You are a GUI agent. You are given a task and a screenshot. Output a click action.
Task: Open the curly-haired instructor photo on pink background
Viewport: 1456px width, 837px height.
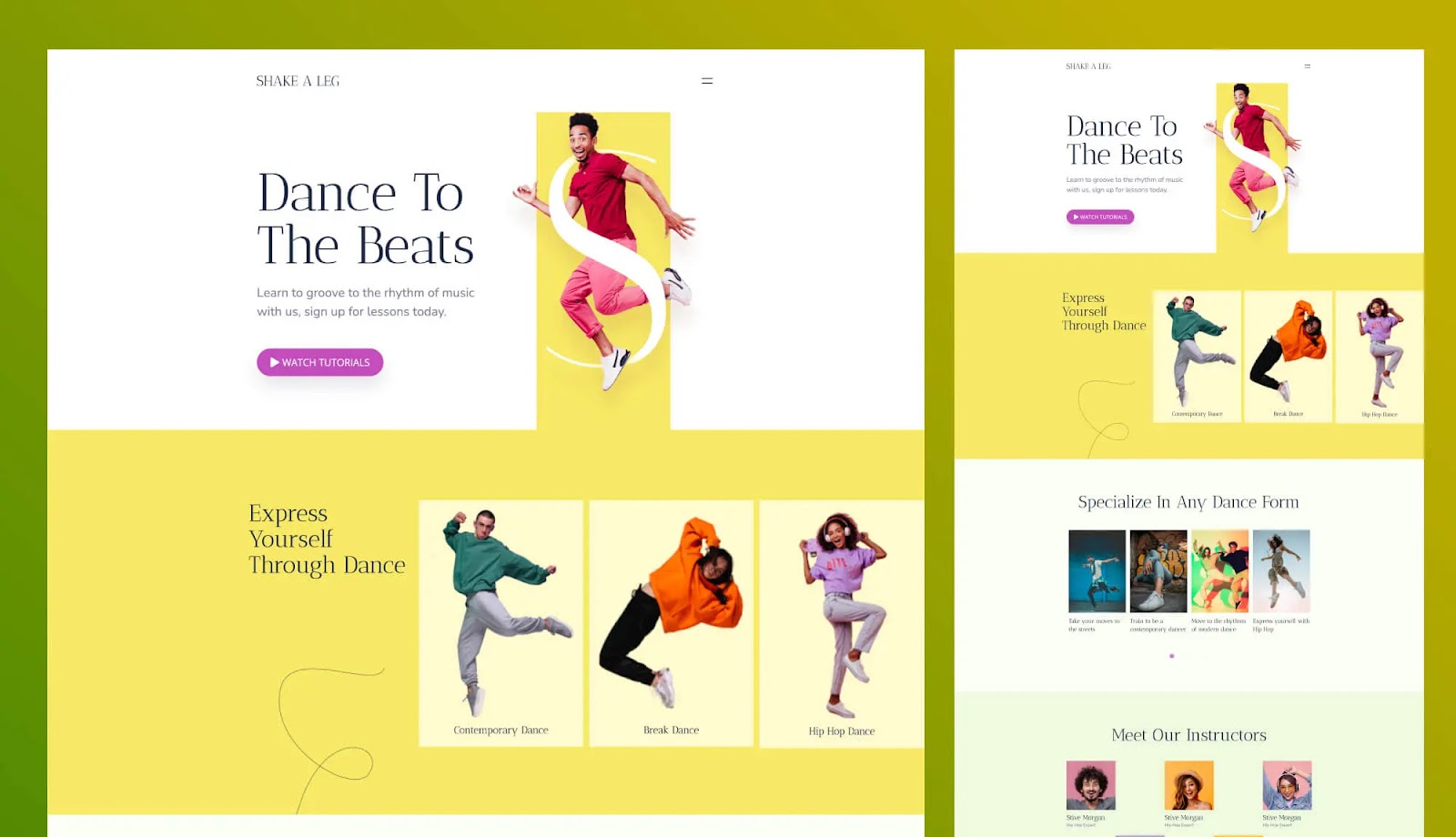[1091, 785]
